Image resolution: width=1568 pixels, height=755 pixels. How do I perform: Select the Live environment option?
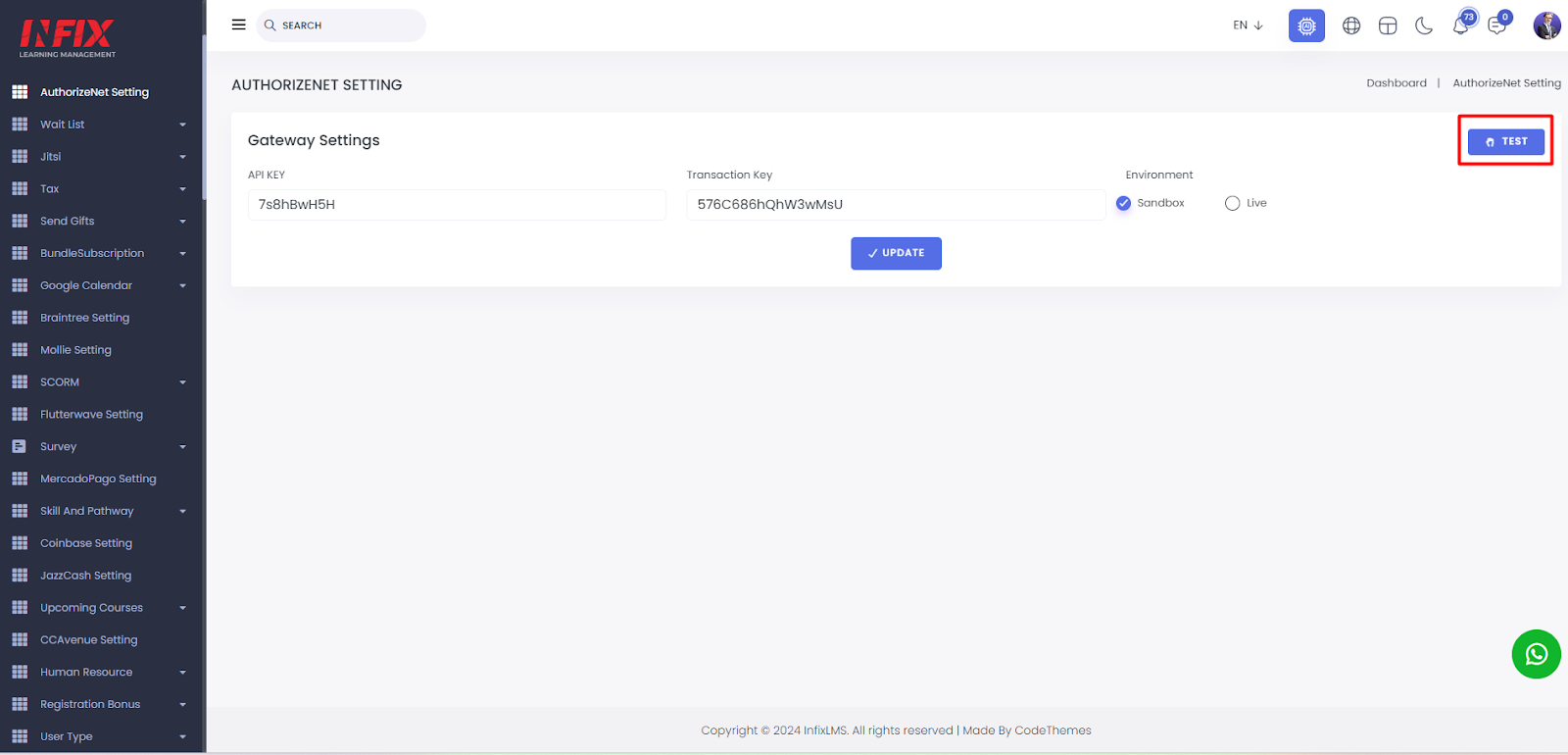pos(1232,203)
